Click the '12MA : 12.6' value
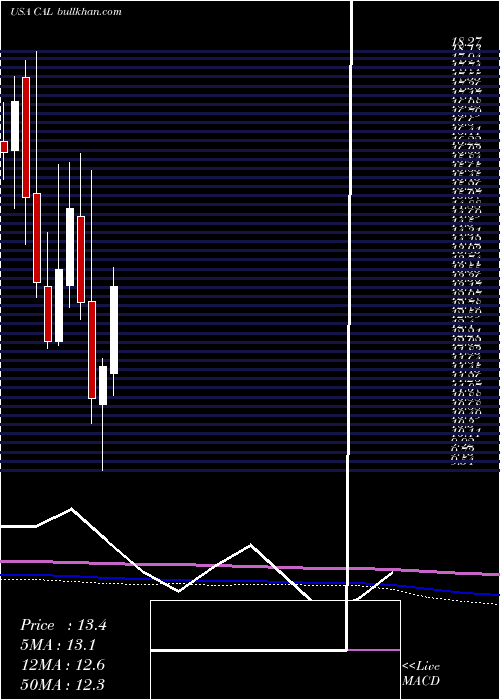 click(63, 665)
